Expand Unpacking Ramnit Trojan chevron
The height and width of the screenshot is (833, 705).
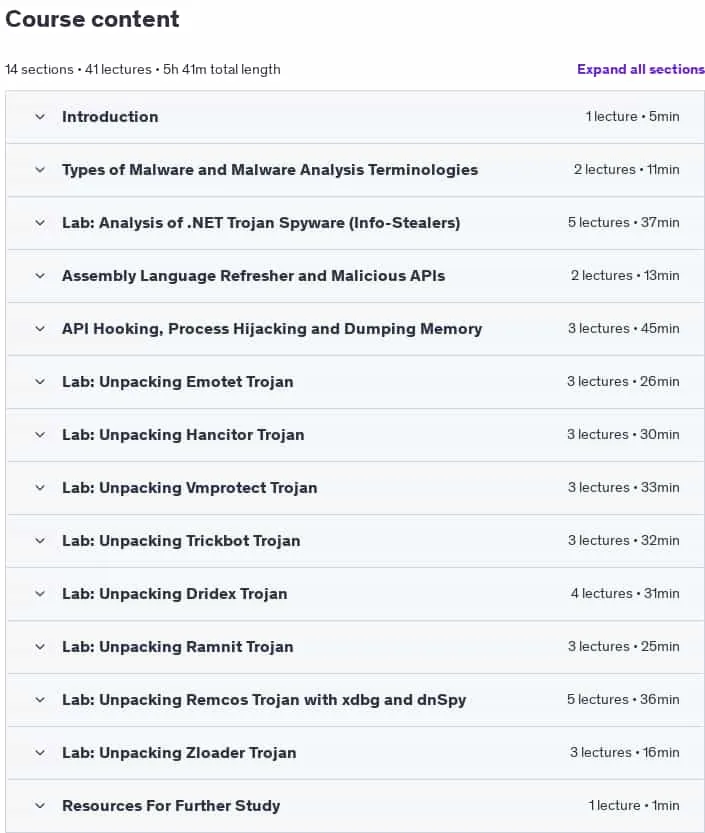pos(40,647)
